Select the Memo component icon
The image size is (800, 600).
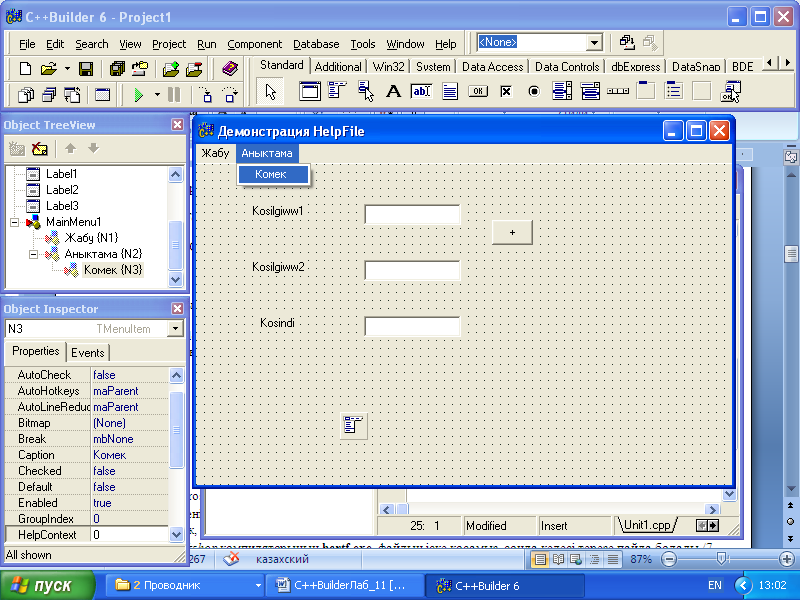point(449,91)
